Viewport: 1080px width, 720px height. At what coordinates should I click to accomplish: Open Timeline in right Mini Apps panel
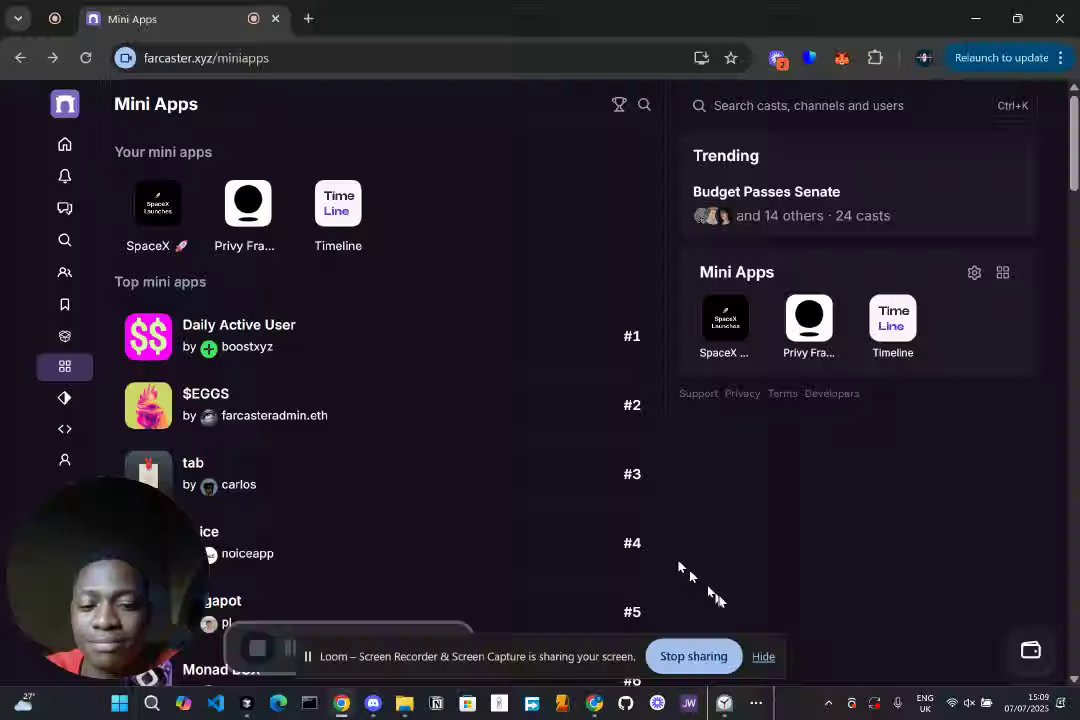(893, 327)
